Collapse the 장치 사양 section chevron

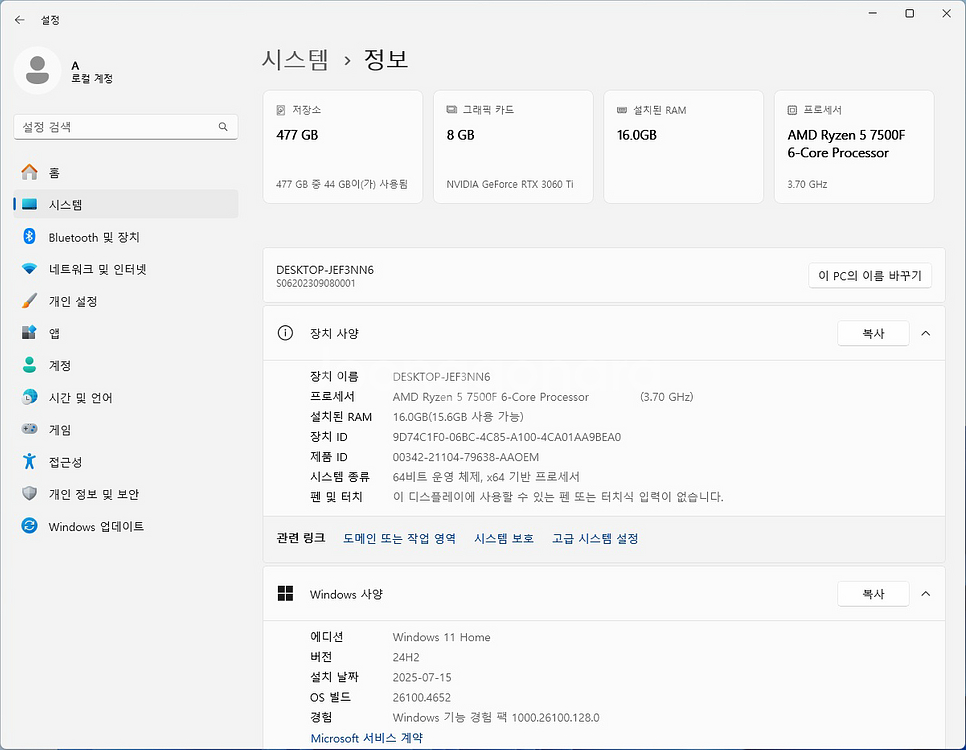[925, 333]
